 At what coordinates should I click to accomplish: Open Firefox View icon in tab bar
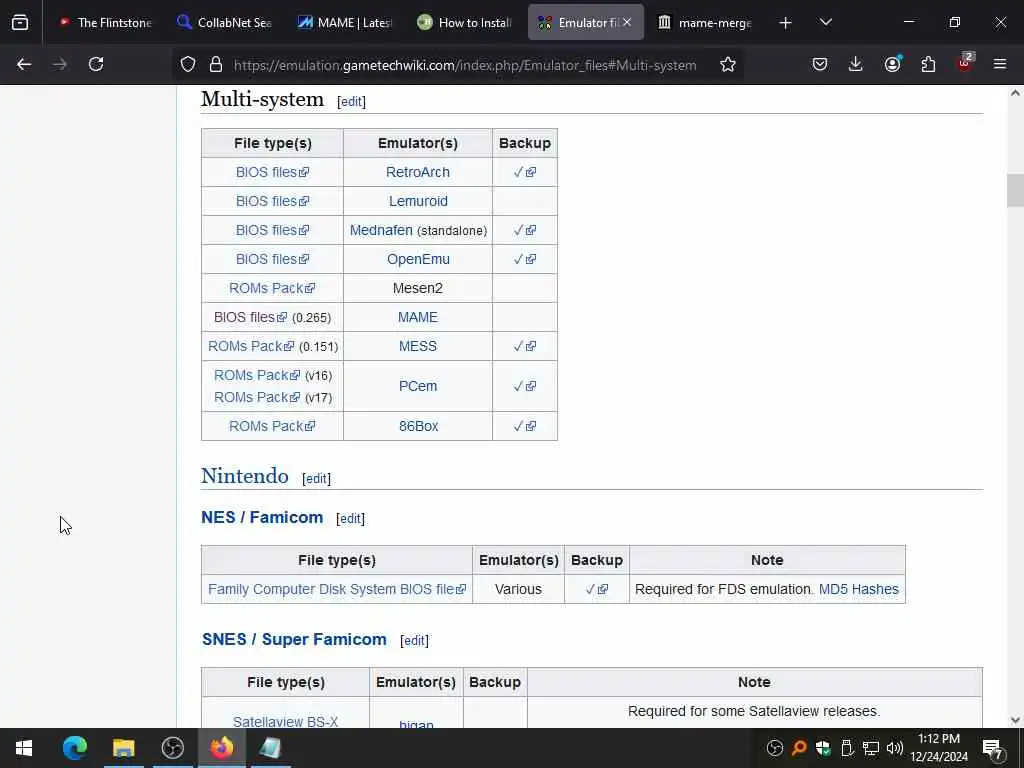[x=20, y=22]
